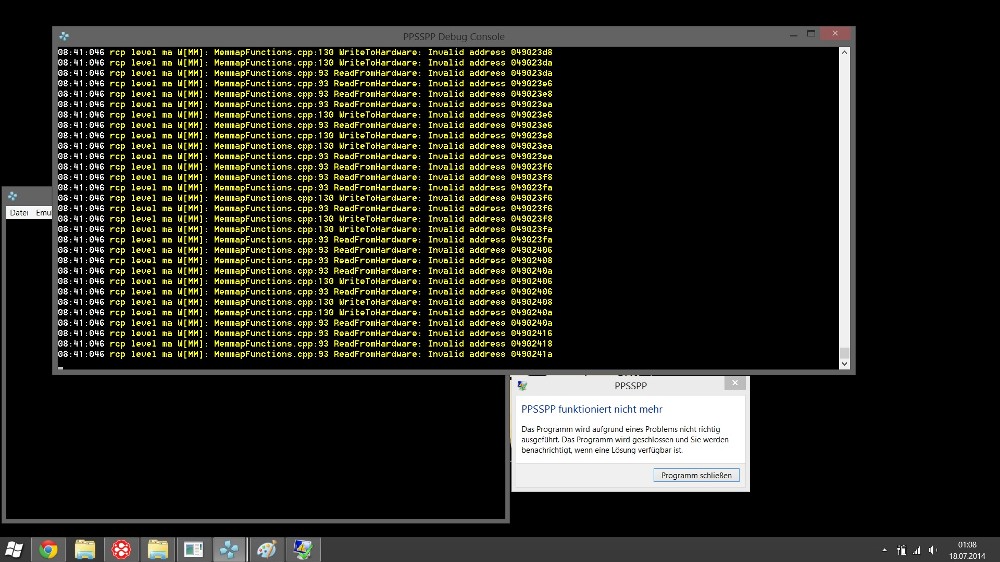Show hidden system tray icons arrow

(885, 550)
